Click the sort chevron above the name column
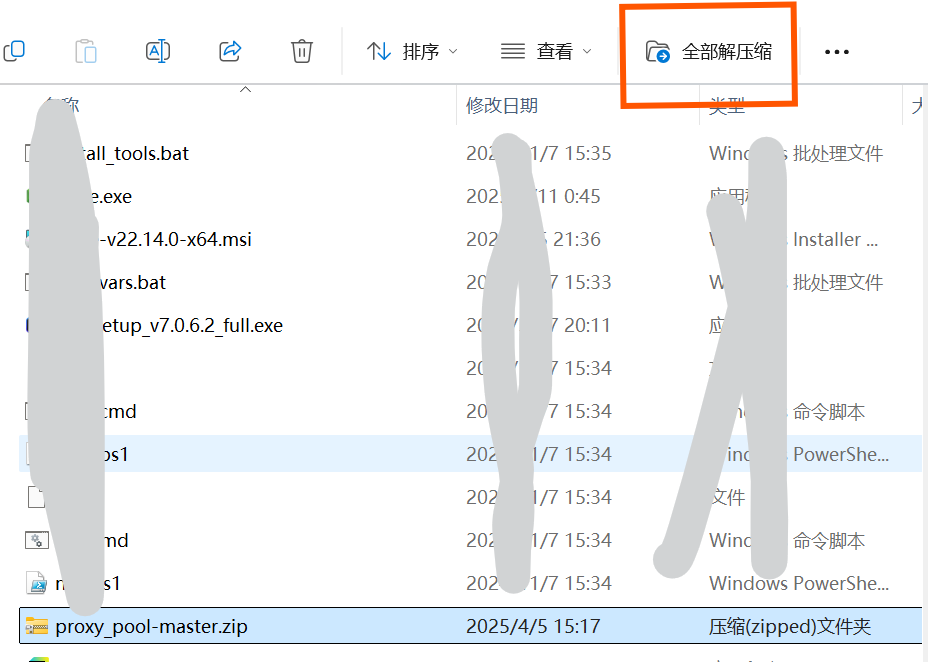The height and width of the screenshot is (662, 928). (x=245, y=89)
